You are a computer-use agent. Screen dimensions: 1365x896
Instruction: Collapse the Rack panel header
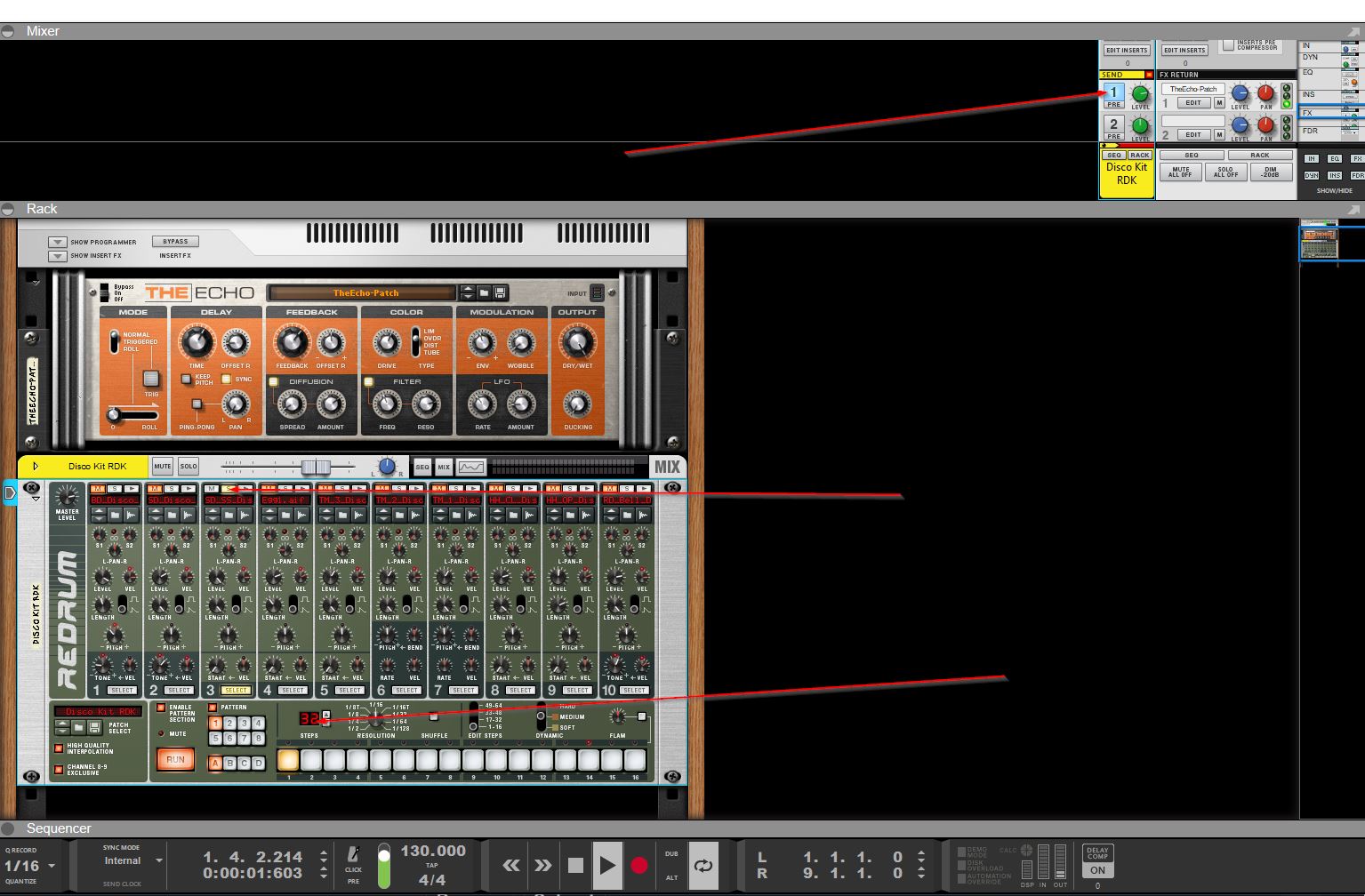[8, 209]
